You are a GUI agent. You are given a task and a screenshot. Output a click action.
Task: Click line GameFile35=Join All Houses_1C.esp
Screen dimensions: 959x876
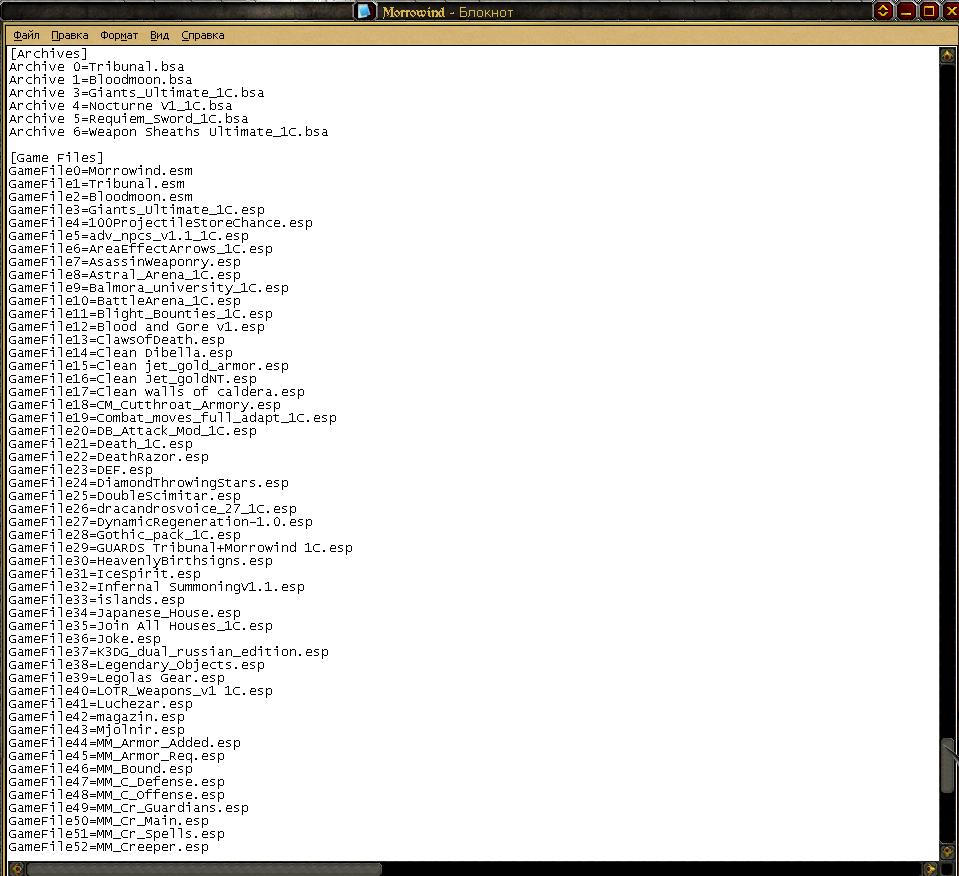tap(141, 626)
